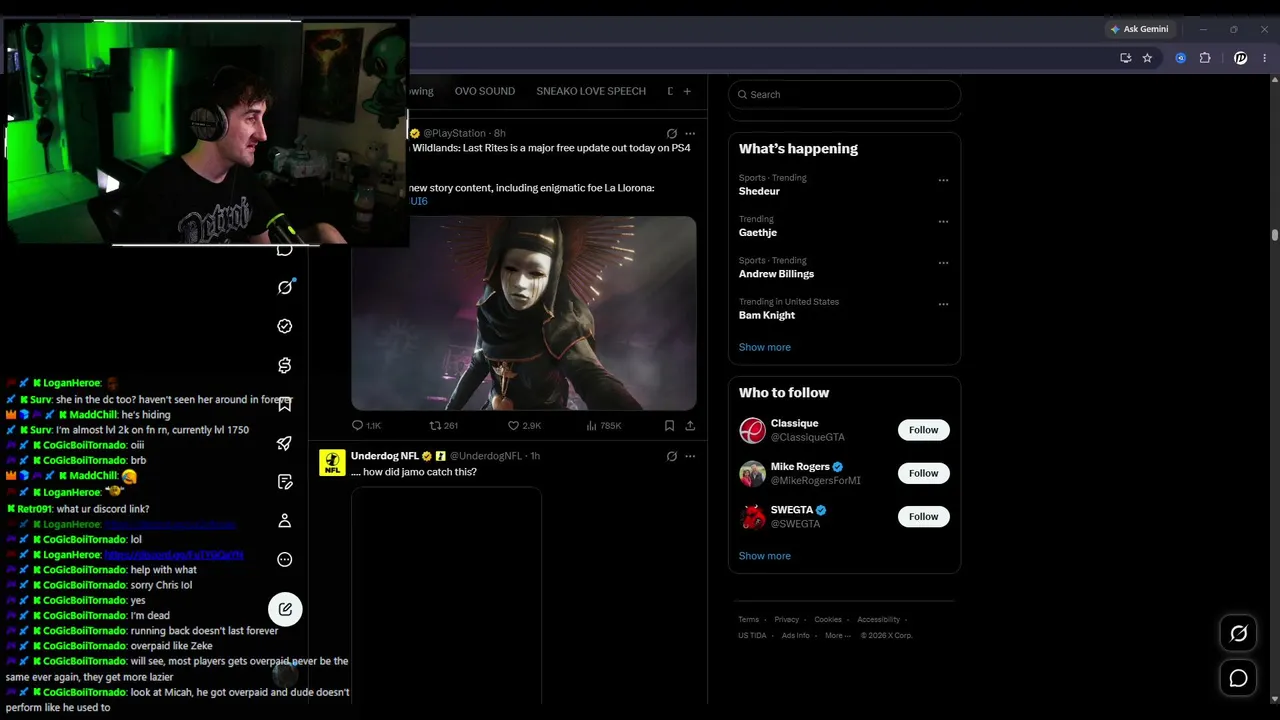Image resolution: width=1280 pixels, height=720 pixels.
Task: Open the Terms footer link
Action: tap(749, 620)
